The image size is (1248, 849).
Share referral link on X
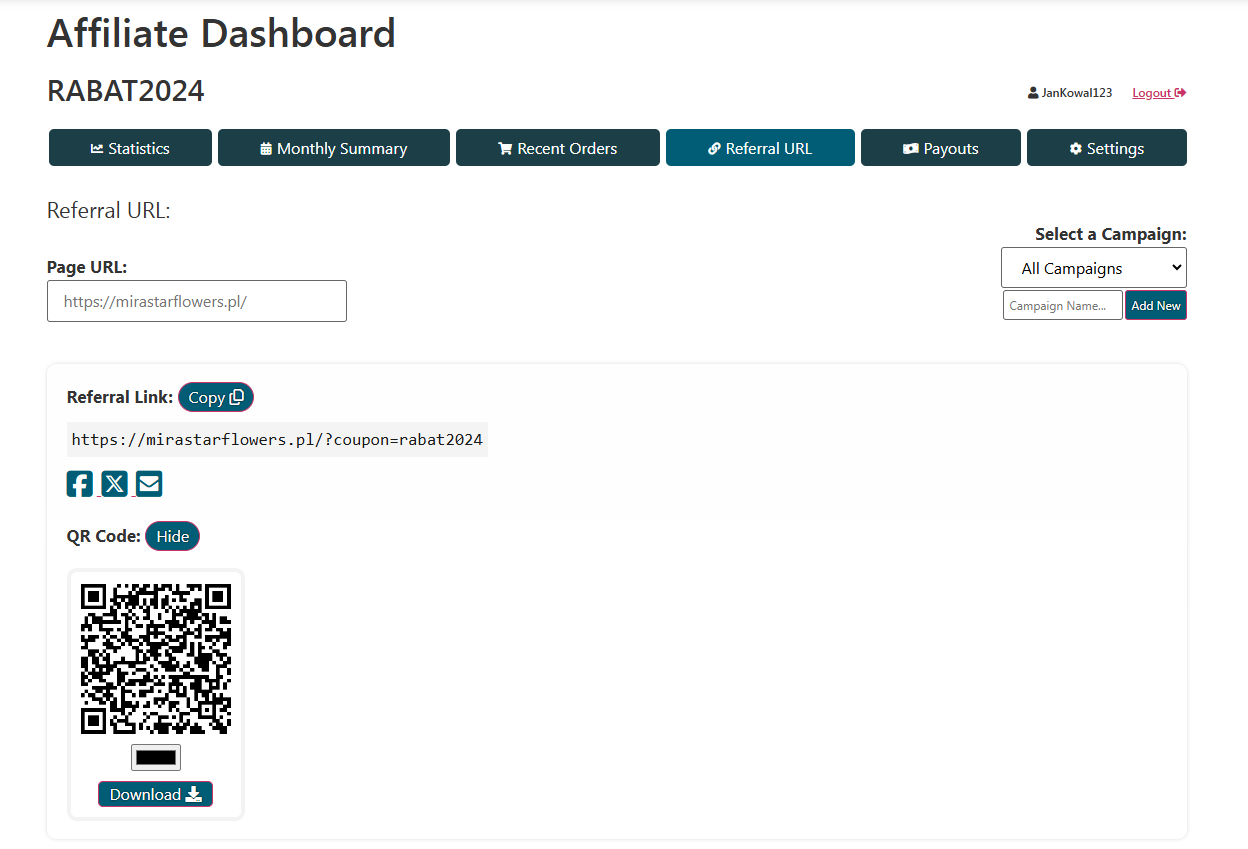(115, 484)
